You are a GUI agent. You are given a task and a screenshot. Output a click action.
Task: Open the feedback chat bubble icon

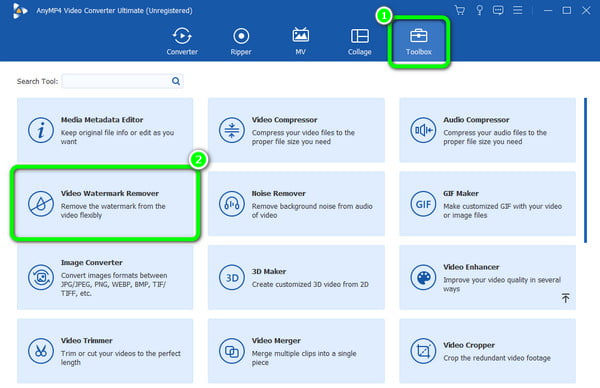(498, 10)
